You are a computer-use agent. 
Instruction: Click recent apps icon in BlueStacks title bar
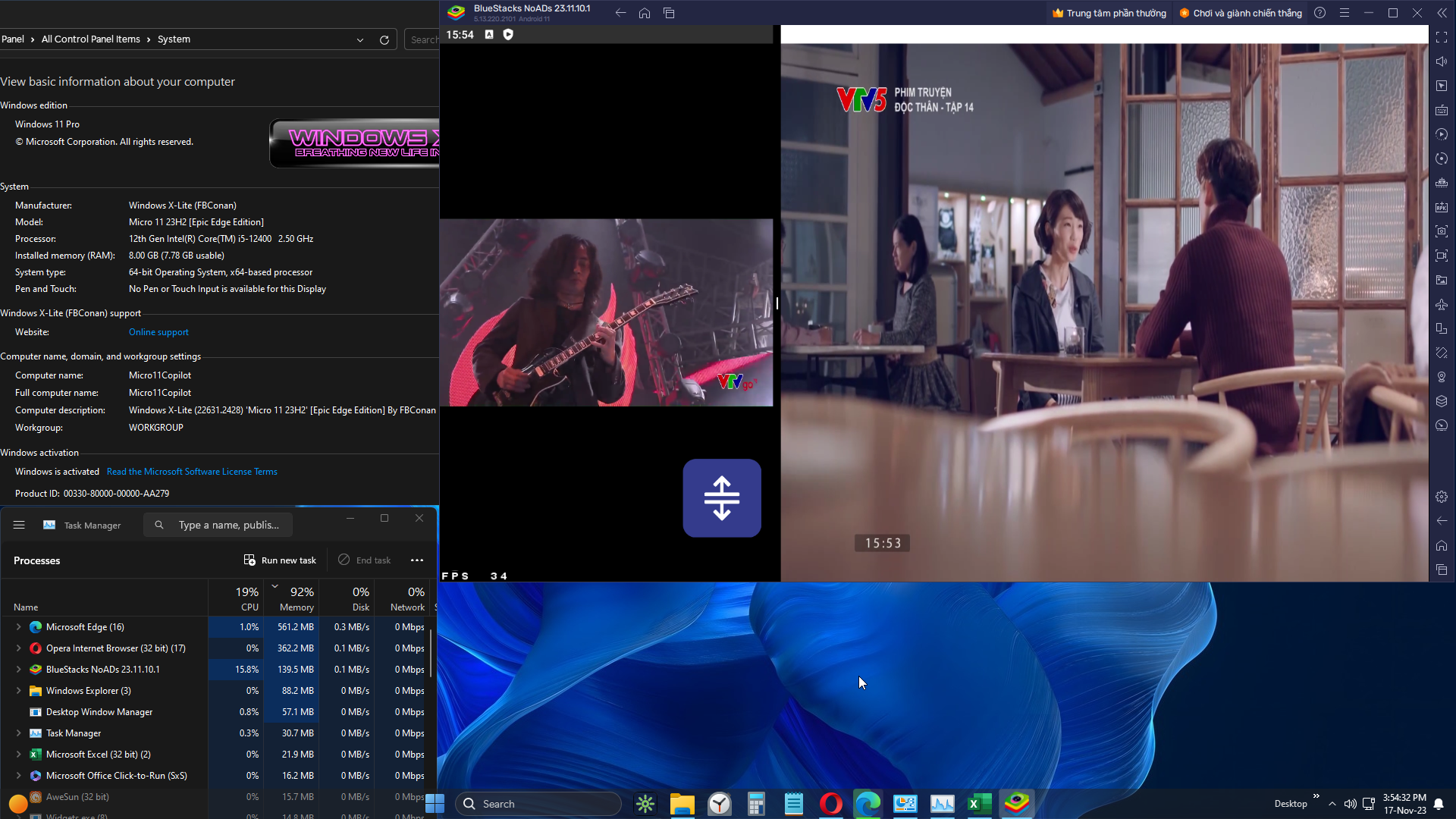point(669,13)
